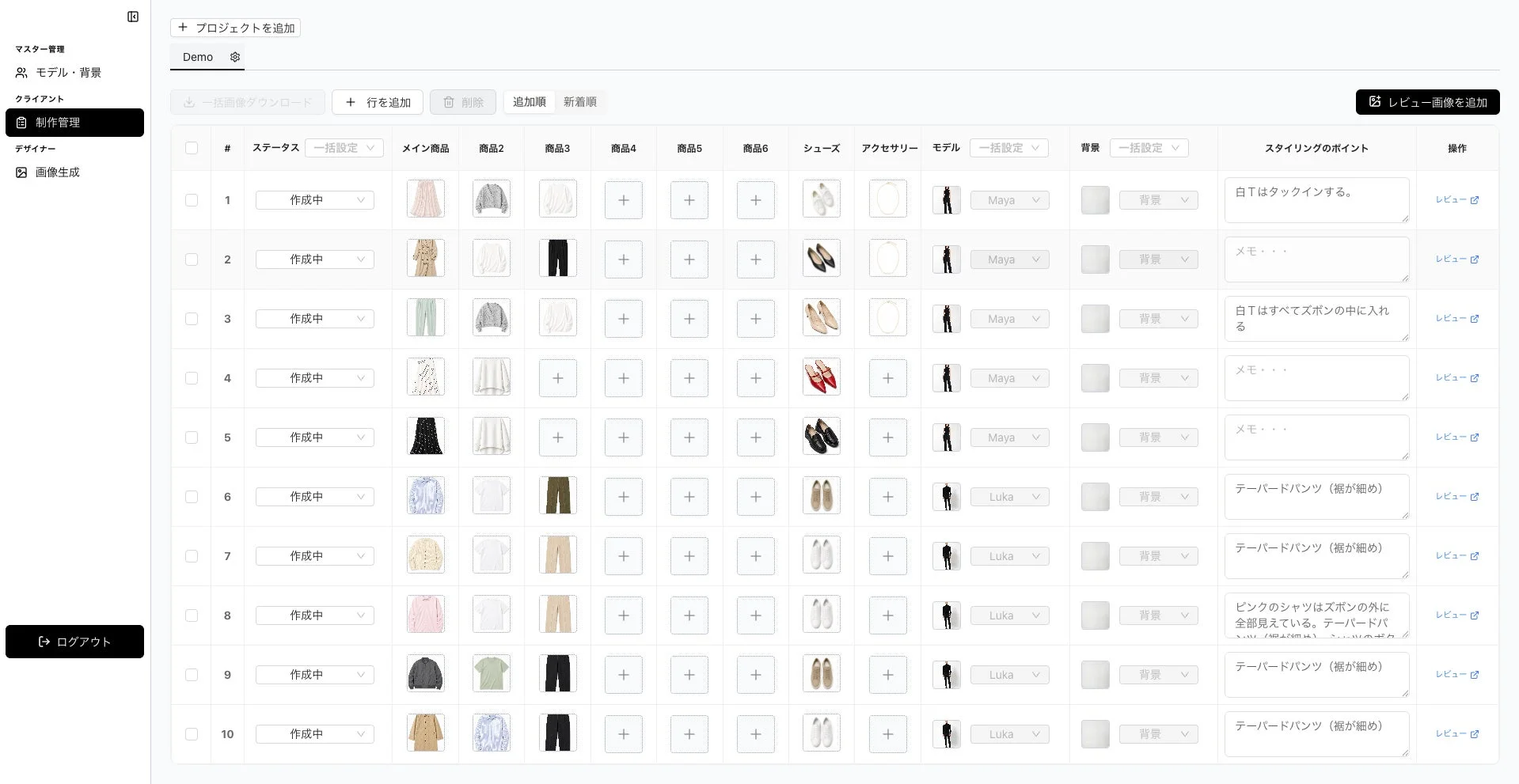The image size is (1519, 784).
Task: Open row 1 作成中 status dropdown
Action: click(x=315, y=200)
